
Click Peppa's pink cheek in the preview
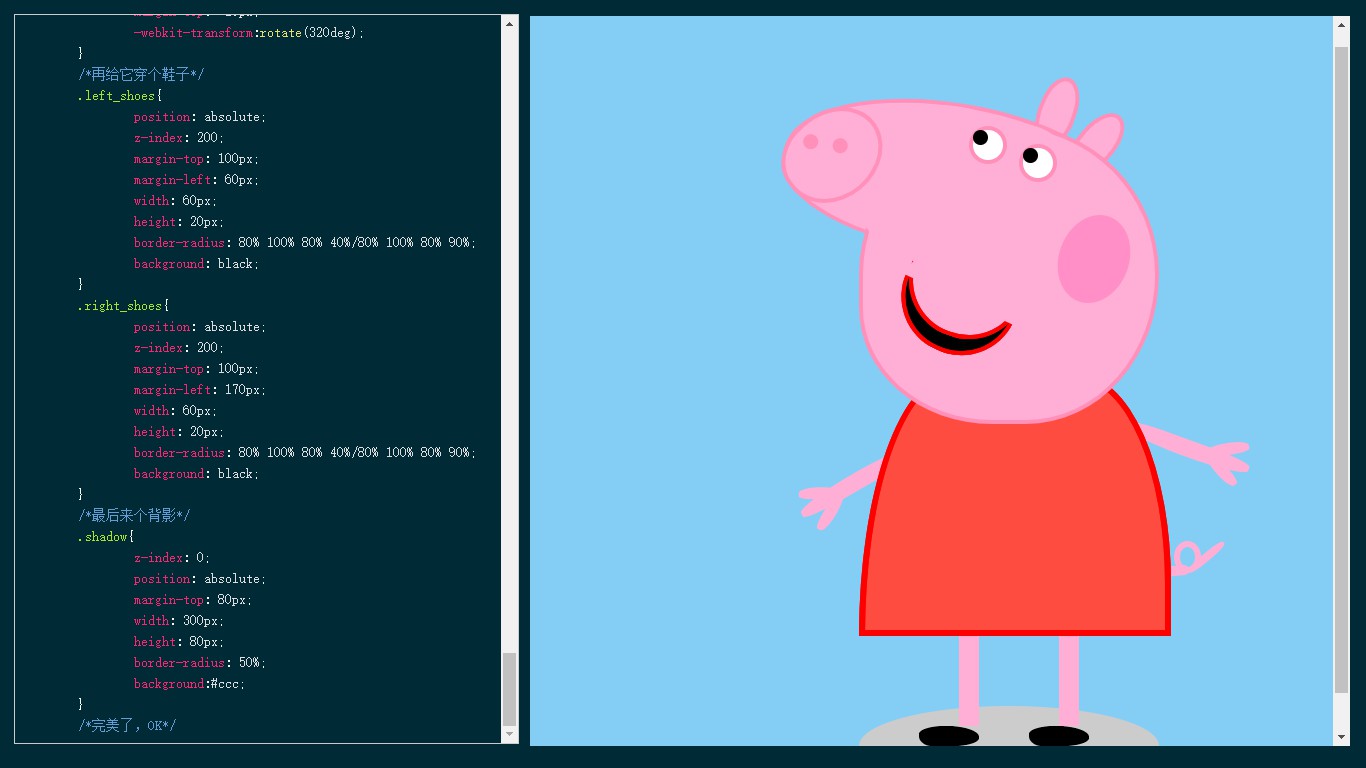[1094, 259]
